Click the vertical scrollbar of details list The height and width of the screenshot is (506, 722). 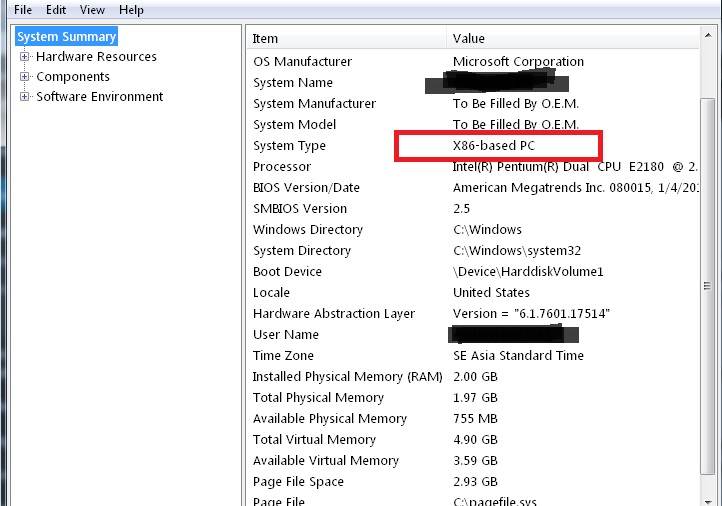(x=708, y=300)
